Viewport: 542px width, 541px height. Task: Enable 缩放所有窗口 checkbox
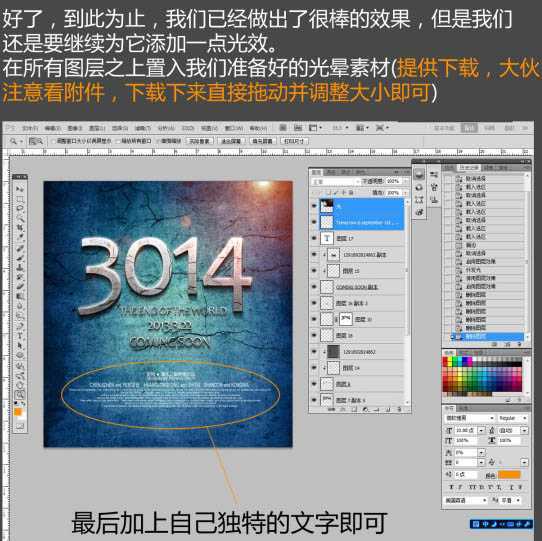tap(118, 141)
